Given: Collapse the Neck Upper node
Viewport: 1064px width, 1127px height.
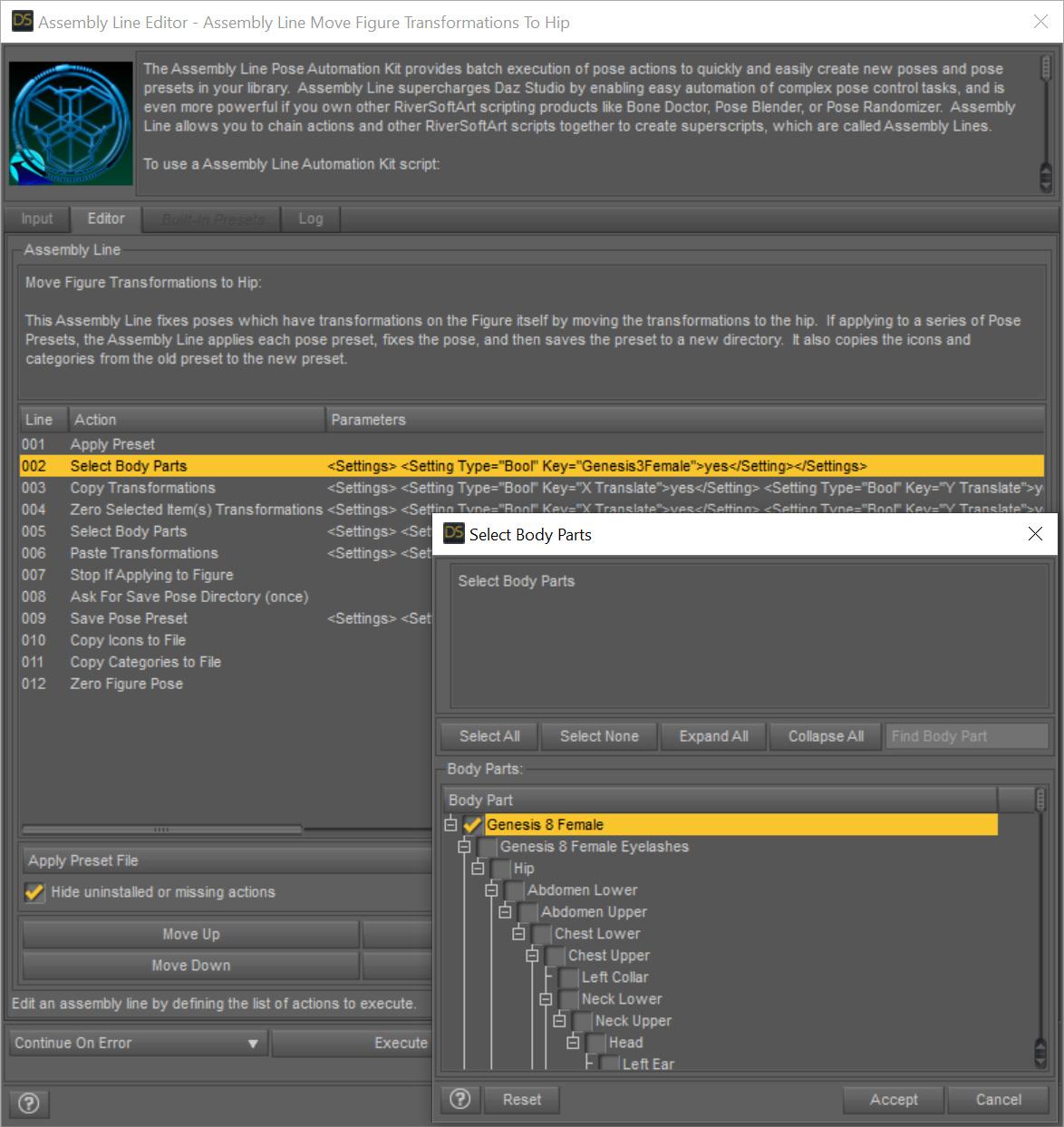Looking at the screenshot, I should tap(560, 1020).
